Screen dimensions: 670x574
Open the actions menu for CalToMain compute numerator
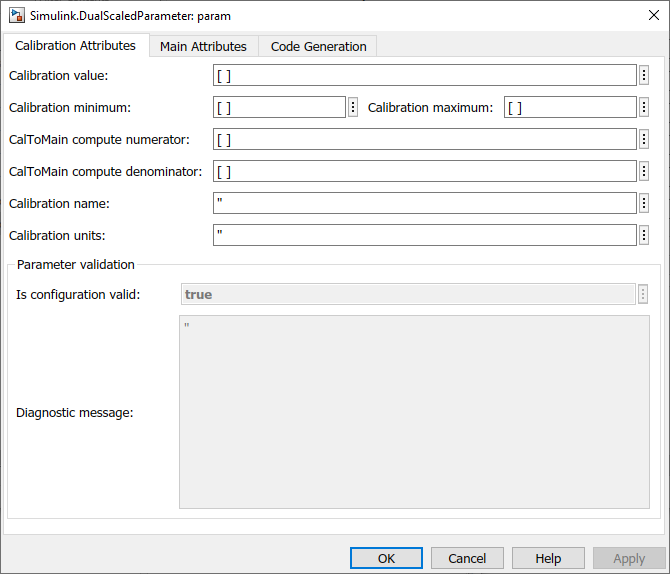(644, 140)
